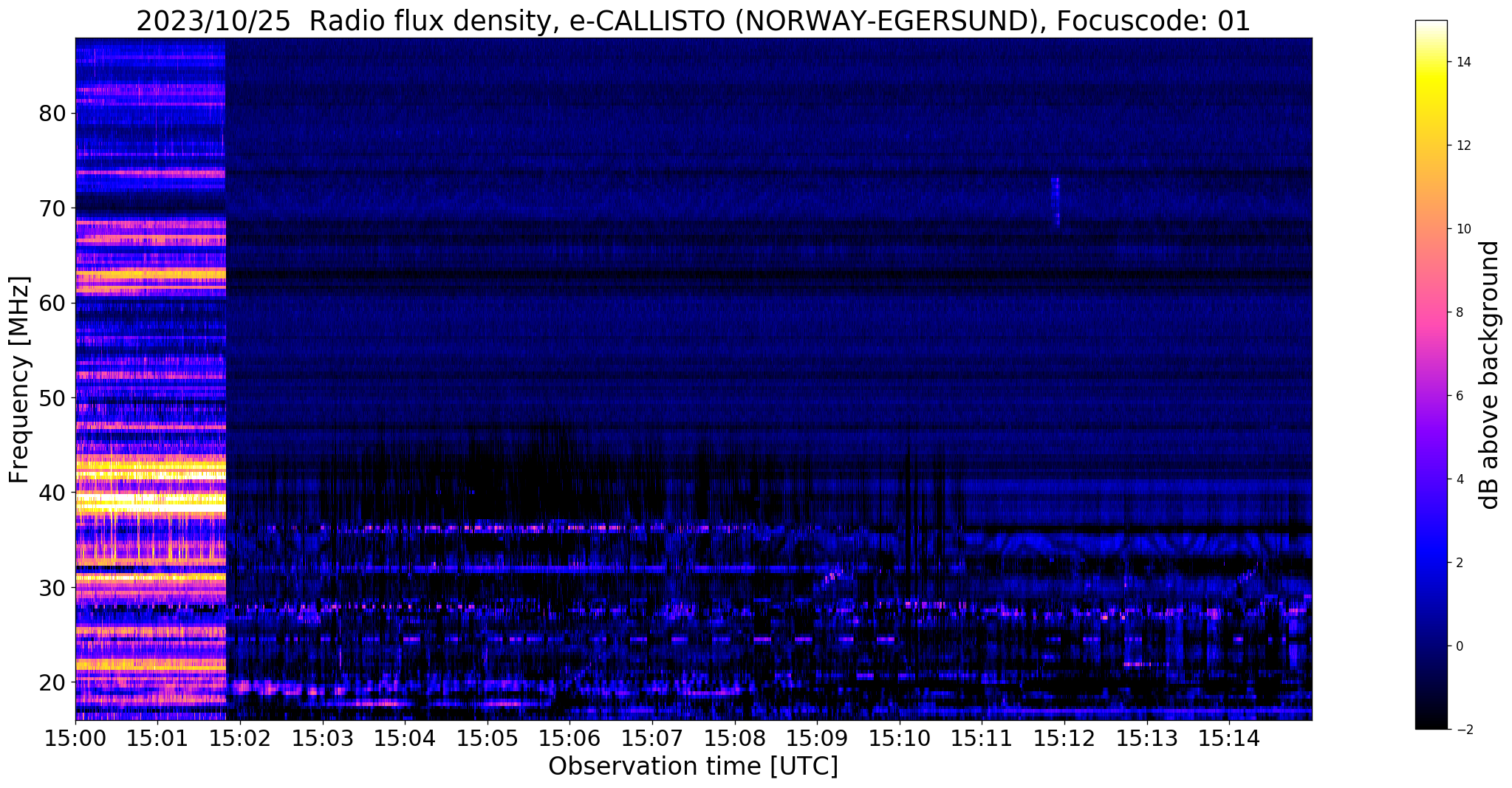
Task: Click the colorbar tick label 4
Action: pos(1459,479)
